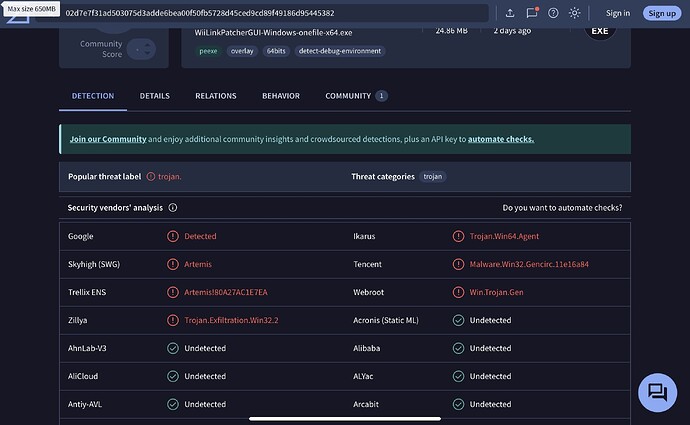This screenshot has height=425, width=690.
Task: Click the info icon beside Security vendors' analysis
Action: pyautogui.click(x=173, y=208)
